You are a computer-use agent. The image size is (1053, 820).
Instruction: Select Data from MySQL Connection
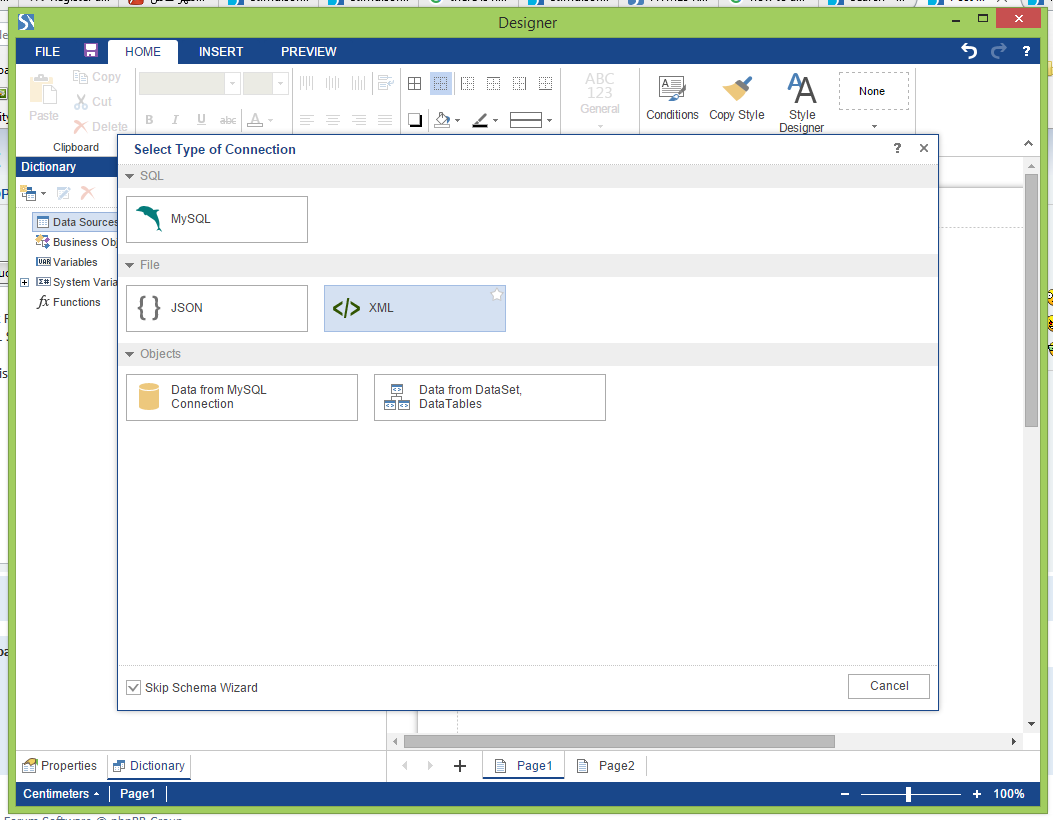click(242, 398)
